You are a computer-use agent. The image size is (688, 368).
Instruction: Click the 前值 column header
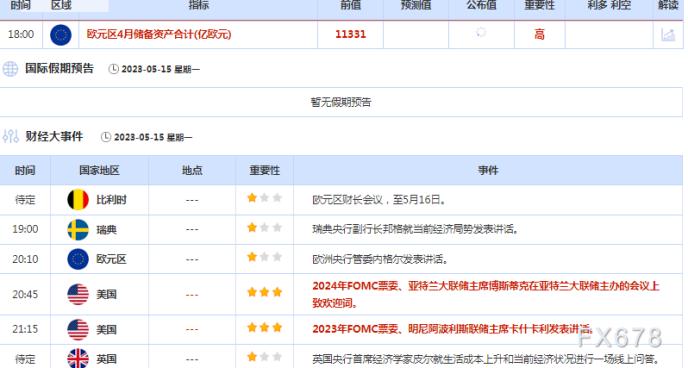[x=351, y=5]
